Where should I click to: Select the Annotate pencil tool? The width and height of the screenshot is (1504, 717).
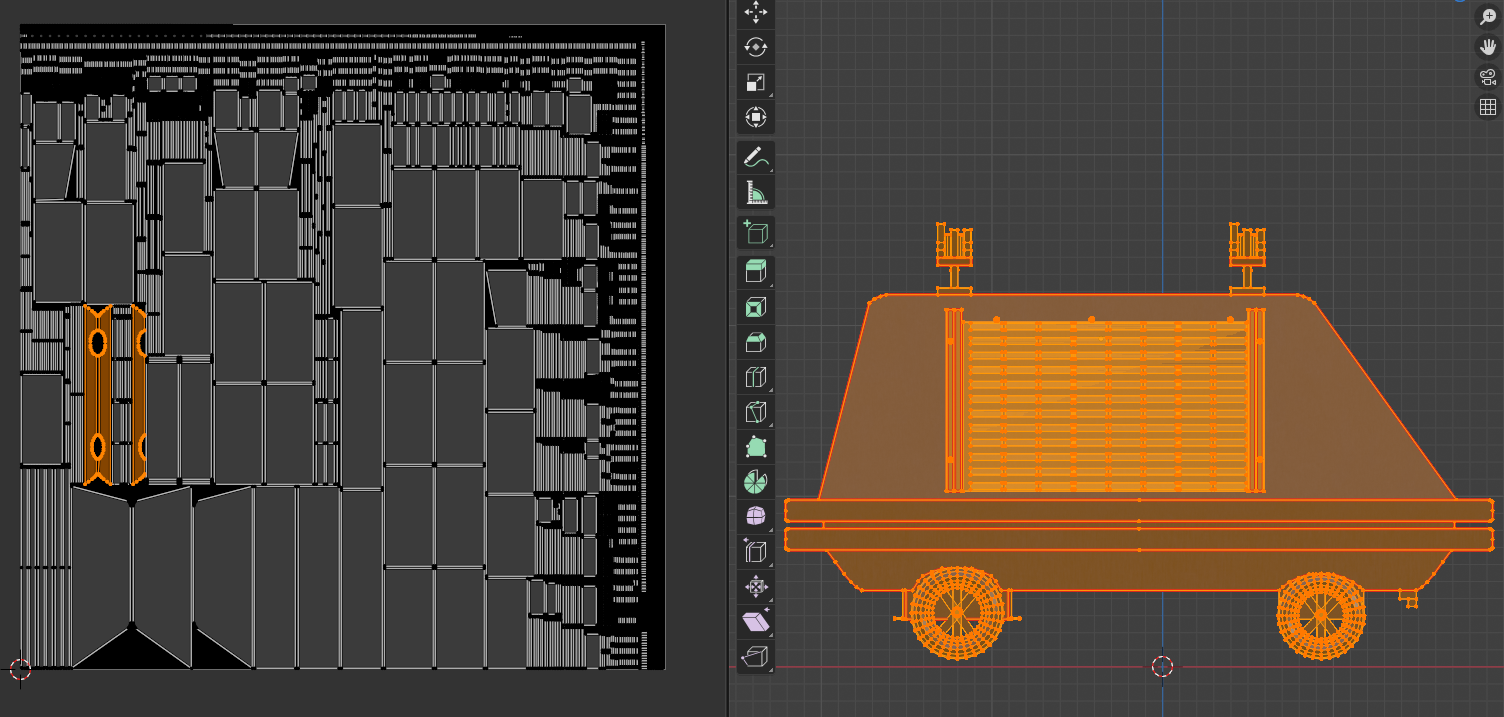(756, 158)
